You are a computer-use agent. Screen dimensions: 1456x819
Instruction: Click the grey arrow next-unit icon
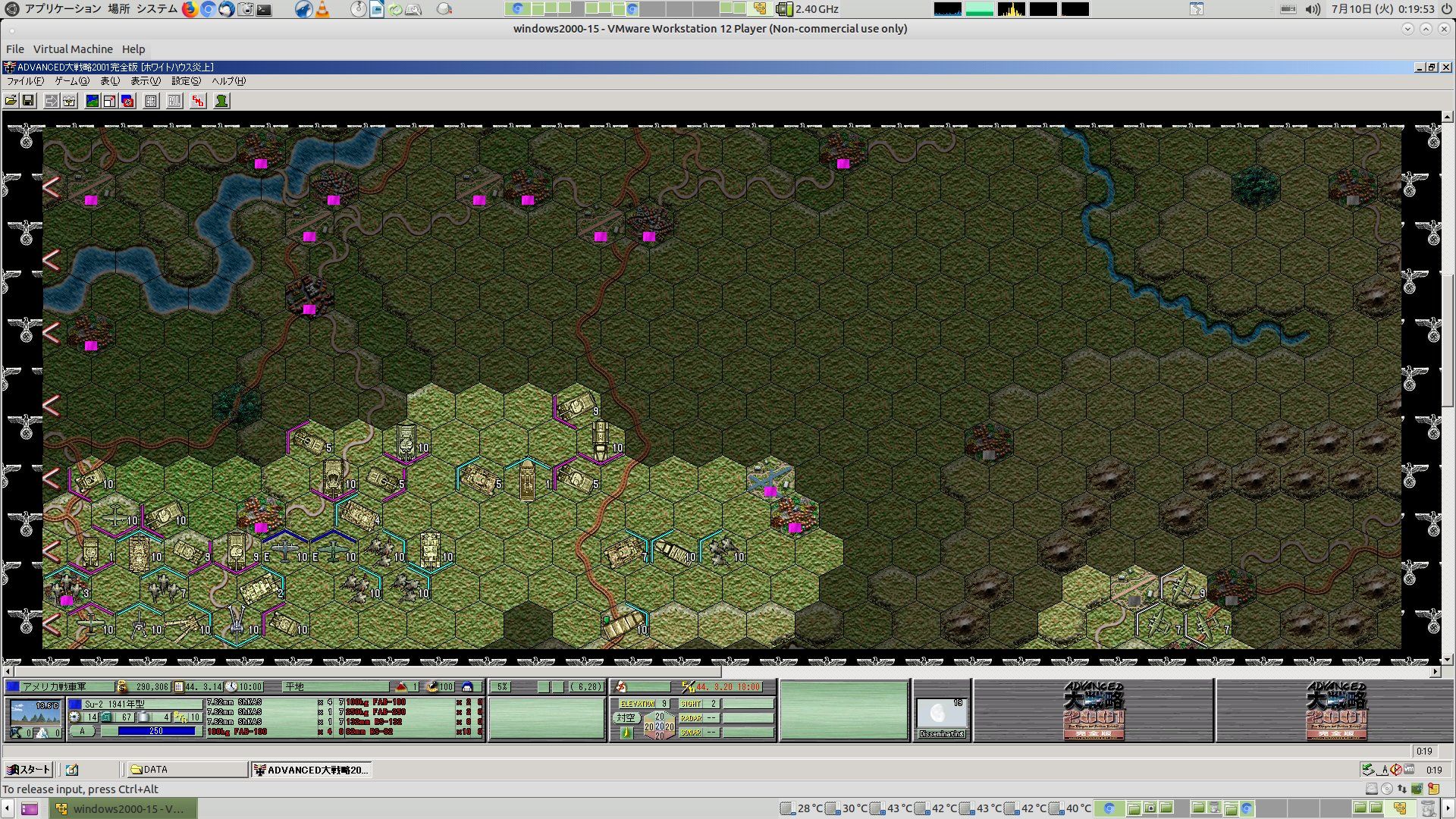coord(51,101)
